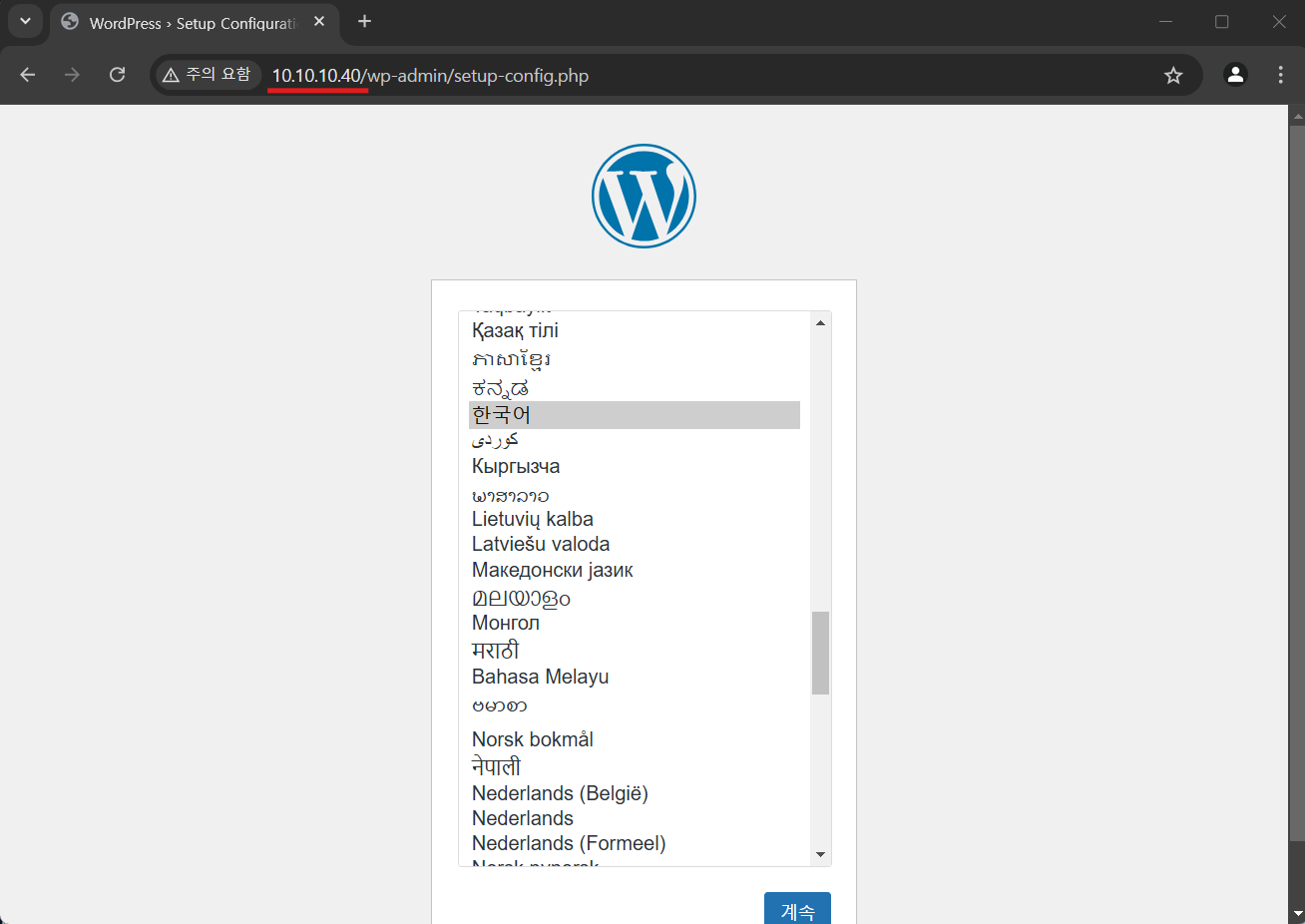Open the Chrome profile avatar
The height and width of the screenshot is (924, 1305).
[x=1235, y=75]
